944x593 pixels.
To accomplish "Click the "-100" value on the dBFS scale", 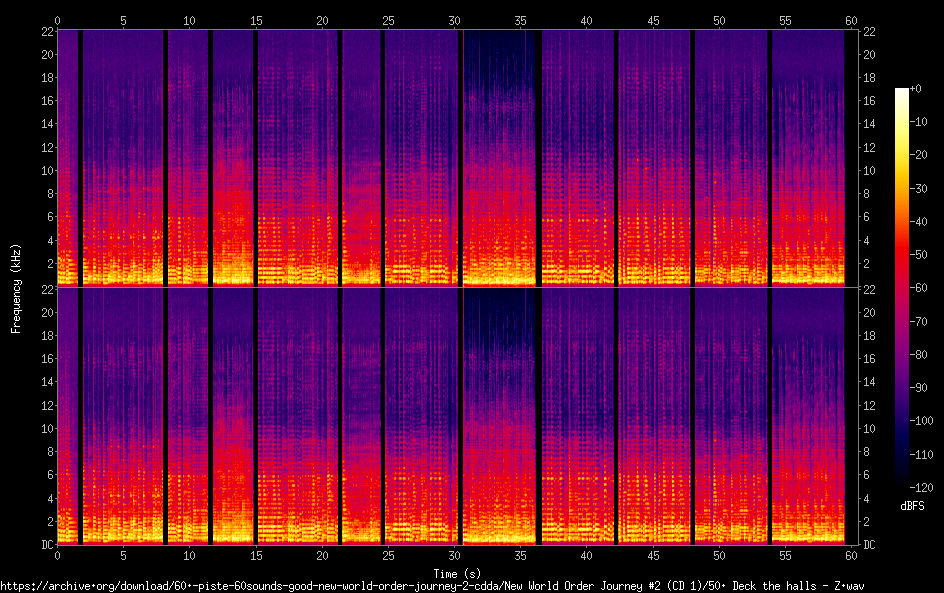I will coord(921,421).
